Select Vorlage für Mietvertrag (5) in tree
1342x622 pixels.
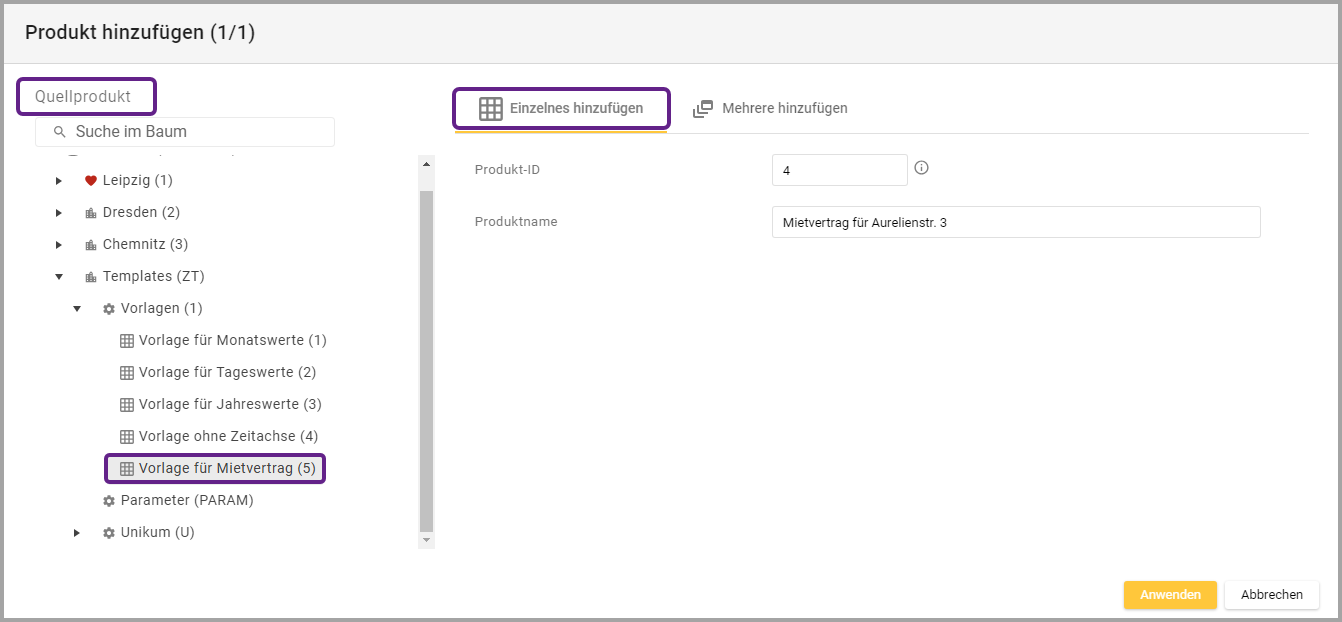click(x=226, y=468)
